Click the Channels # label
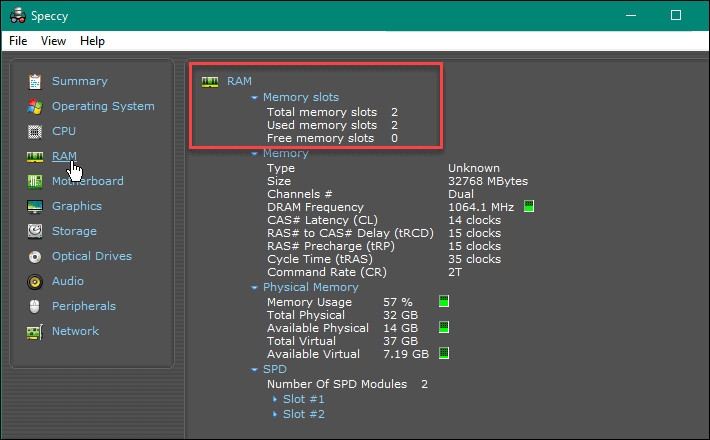 coord(299,194)
